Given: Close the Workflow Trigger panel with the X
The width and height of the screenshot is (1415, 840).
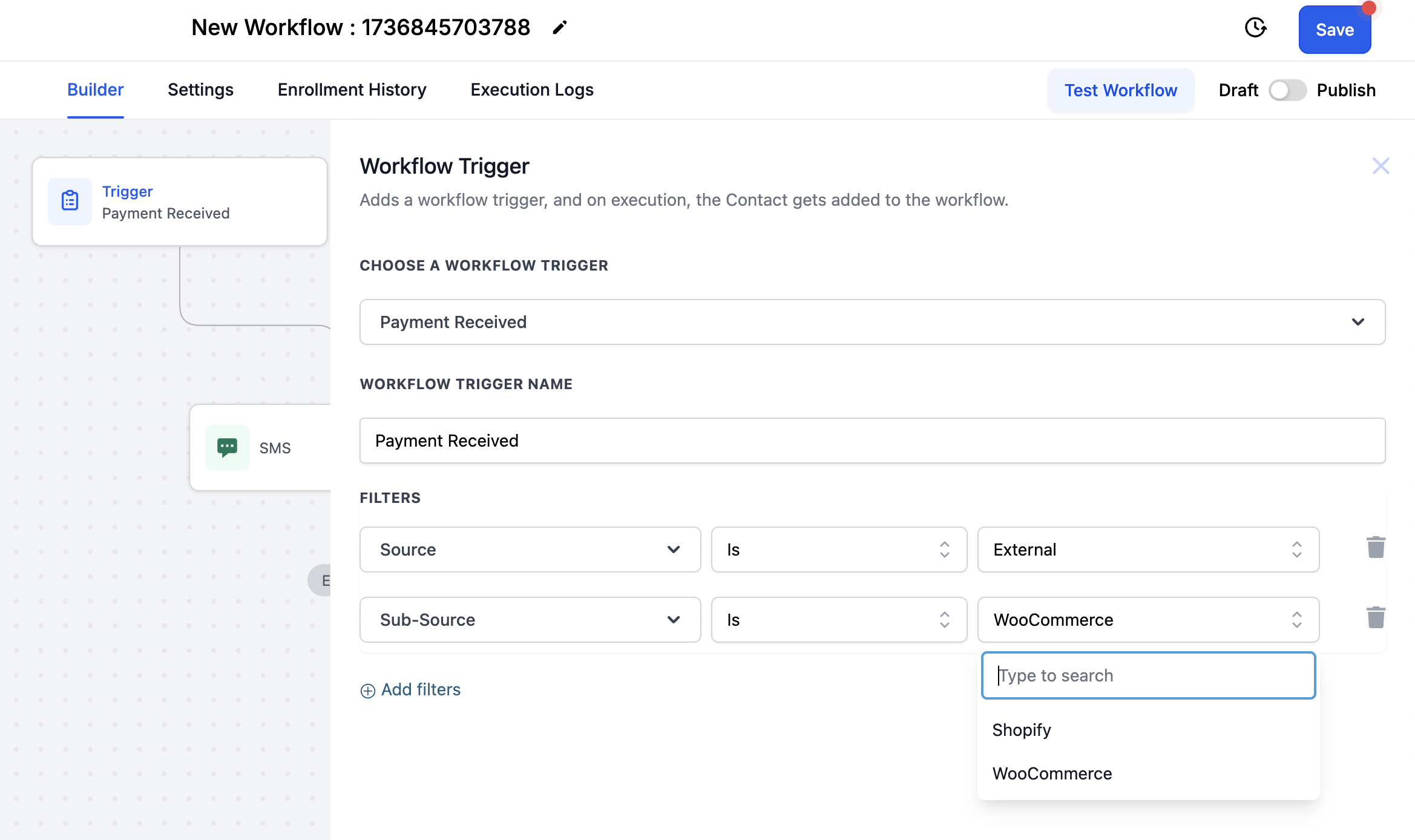Looking at the screenshot, I should tap(1381, 166).
